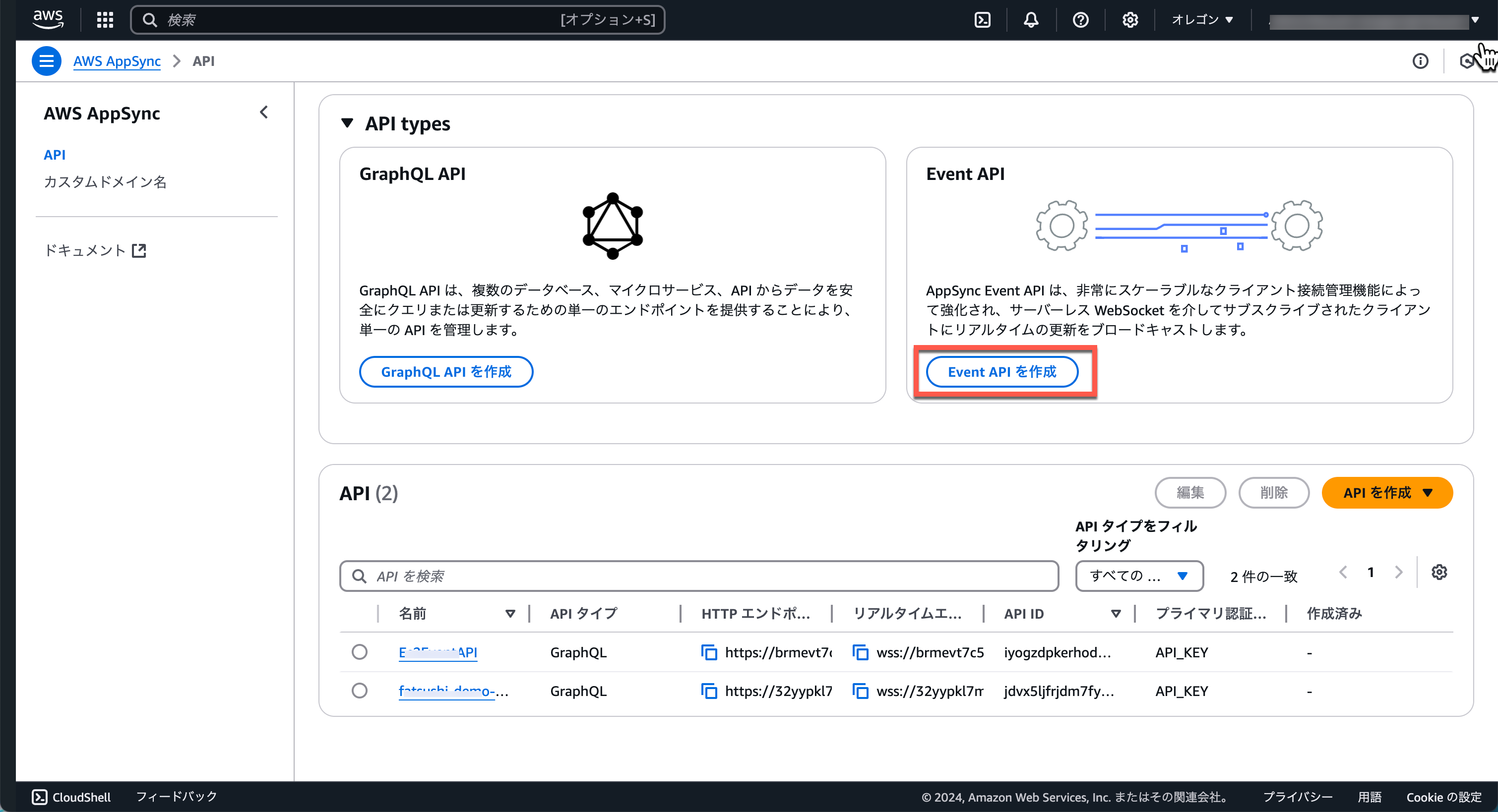Viewport: 1498px width, 812px height.
Task: Toggle the blue hamburger navigation menu
Action: (46, 61)
